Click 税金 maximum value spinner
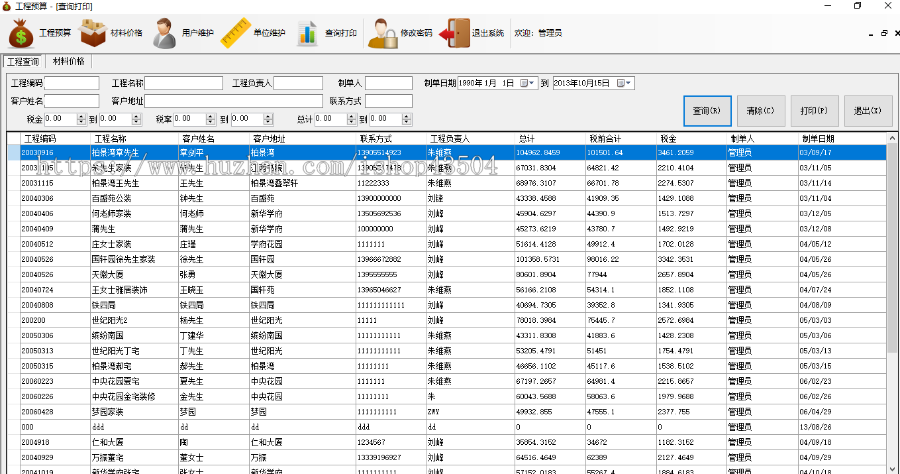This screenshot has width=900, height=474. click(x=137, y=119)
